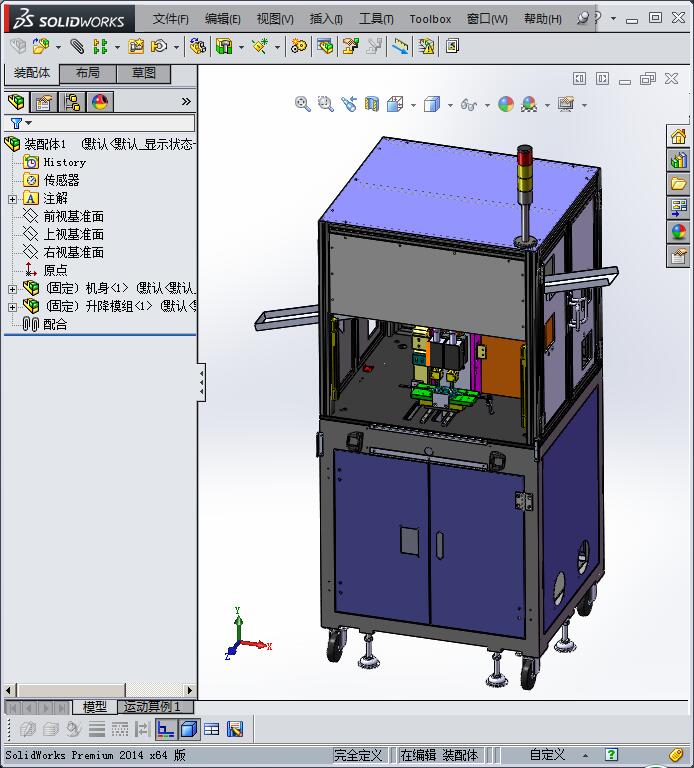The width and height of the screenshot is (694, 768).
Task: Open the Toolbox menu
Action: (x=430, y=19)
